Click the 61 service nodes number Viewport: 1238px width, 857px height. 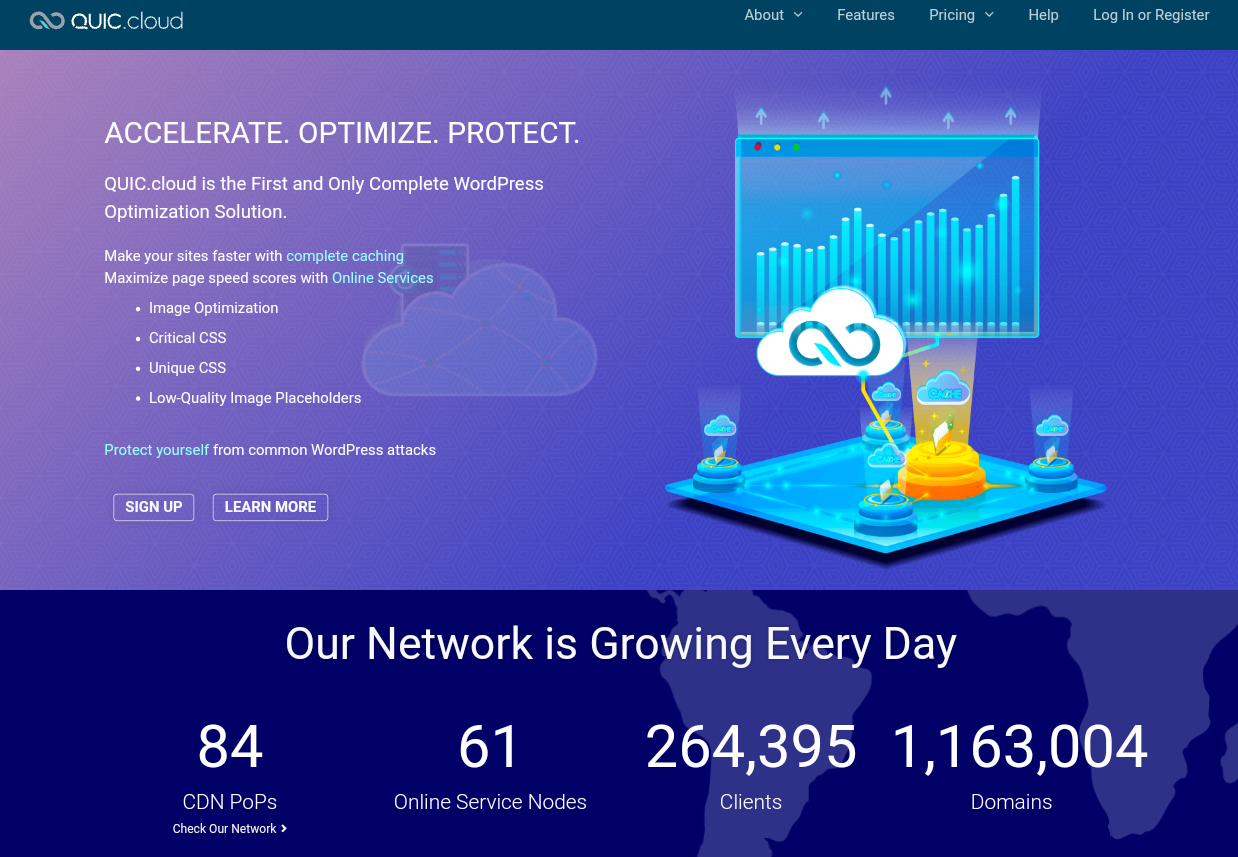point(490,747)
